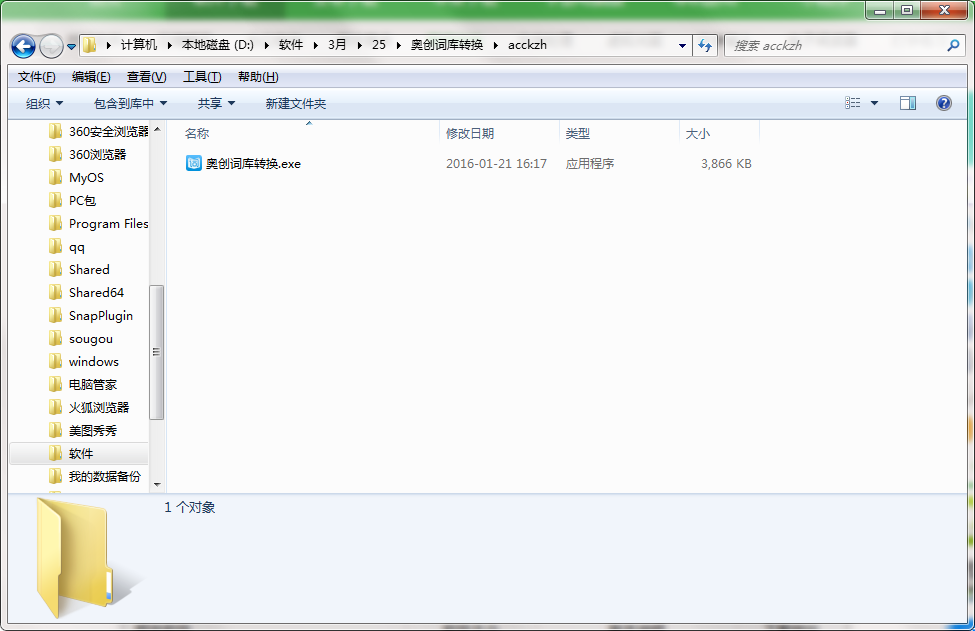Open the 工具(T) menu
Screen dimensions: 975x631
coord(202,77)
